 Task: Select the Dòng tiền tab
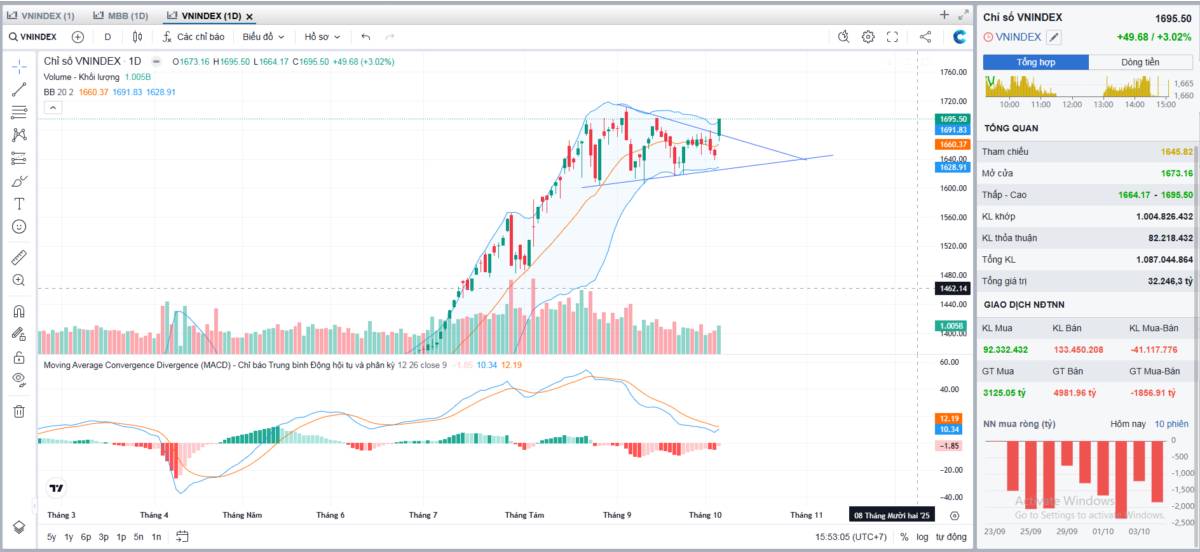tap(1140, 62)
